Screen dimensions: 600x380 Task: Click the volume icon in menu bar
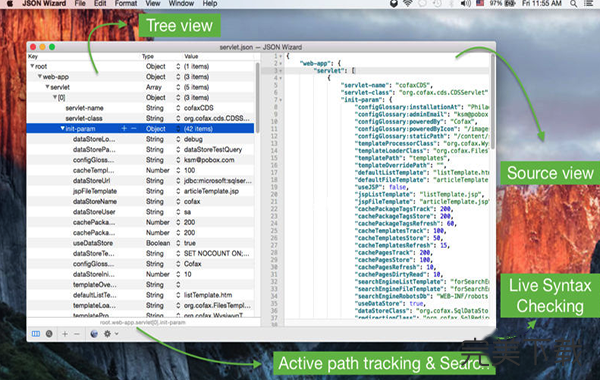click(465, 3)
